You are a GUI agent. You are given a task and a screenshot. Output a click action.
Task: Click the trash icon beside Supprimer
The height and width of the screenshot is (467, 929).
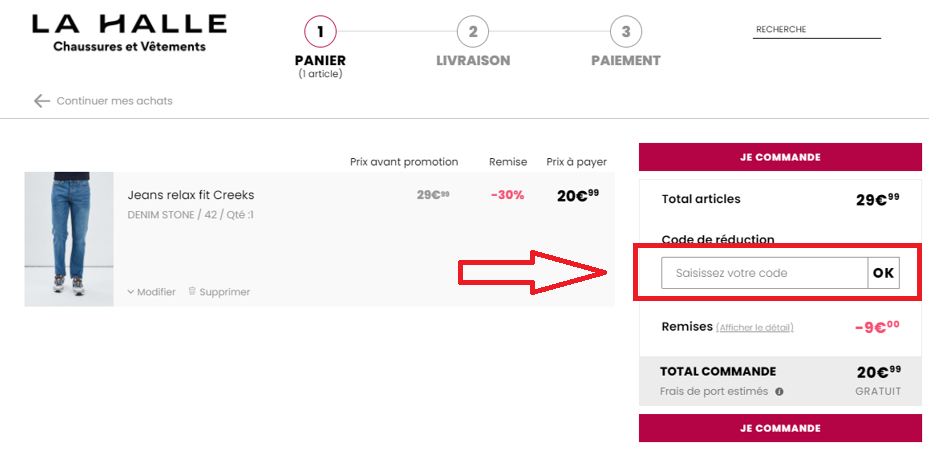click(x=192, y=290)
